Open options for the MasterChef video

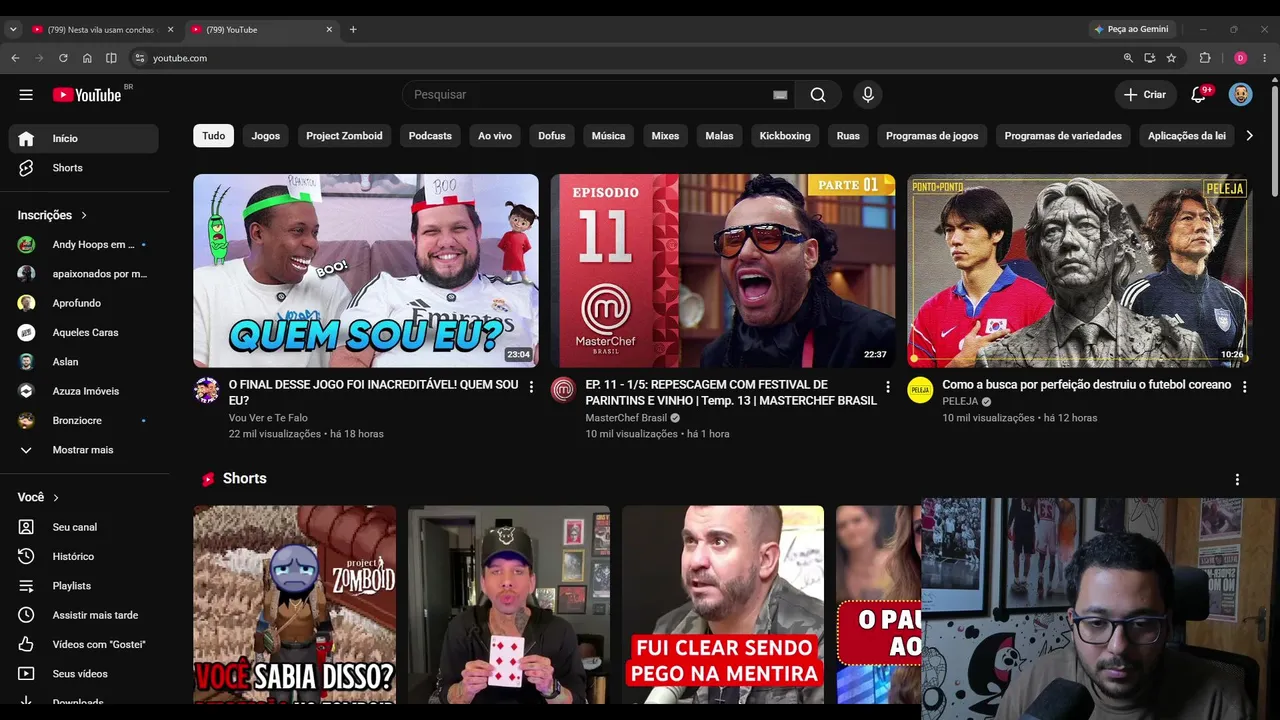coord(888,387)
